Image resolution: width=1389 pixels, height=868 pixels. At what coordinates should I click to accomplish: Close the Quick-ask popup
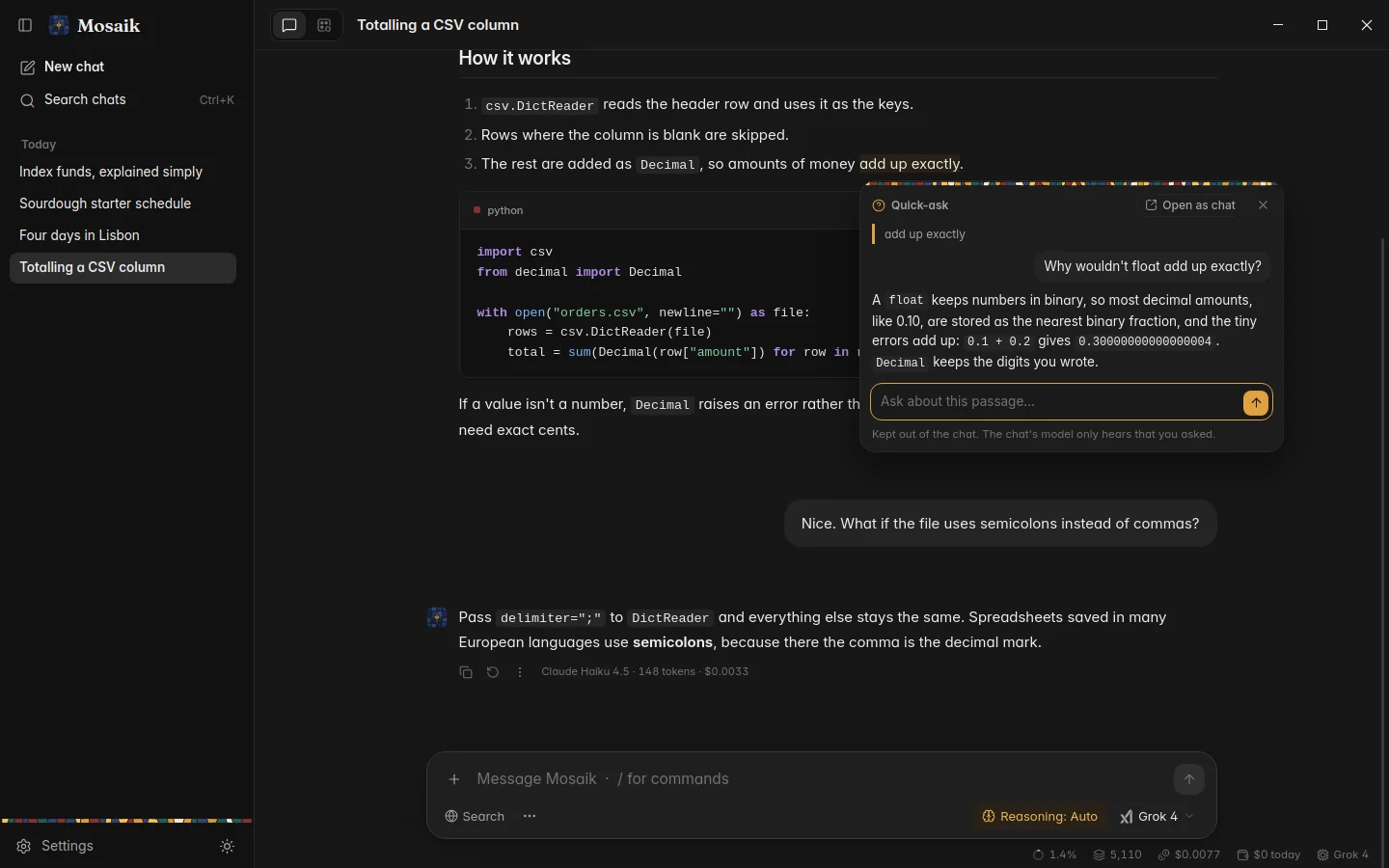(x=1264, y=205)
